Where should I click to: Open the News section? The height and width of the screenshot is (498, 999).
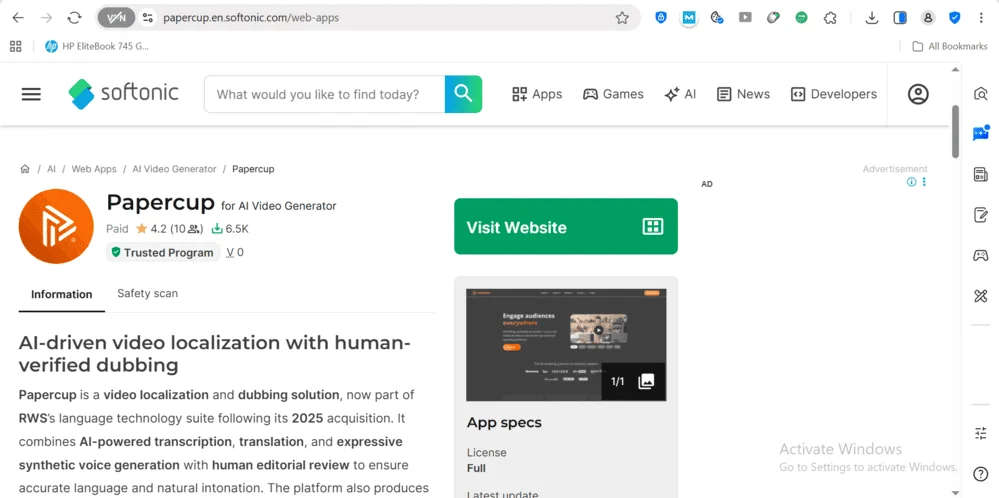click(743, 94)
